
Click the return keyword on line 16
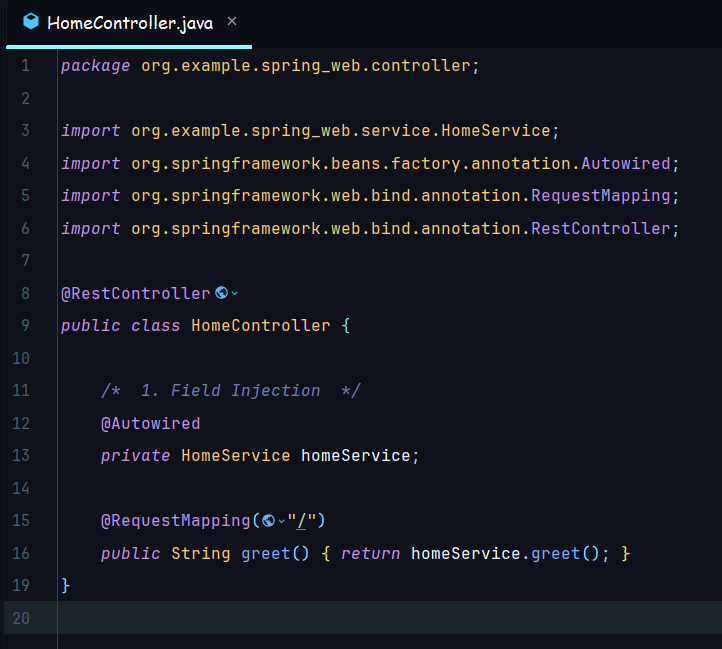pos(371,553)
